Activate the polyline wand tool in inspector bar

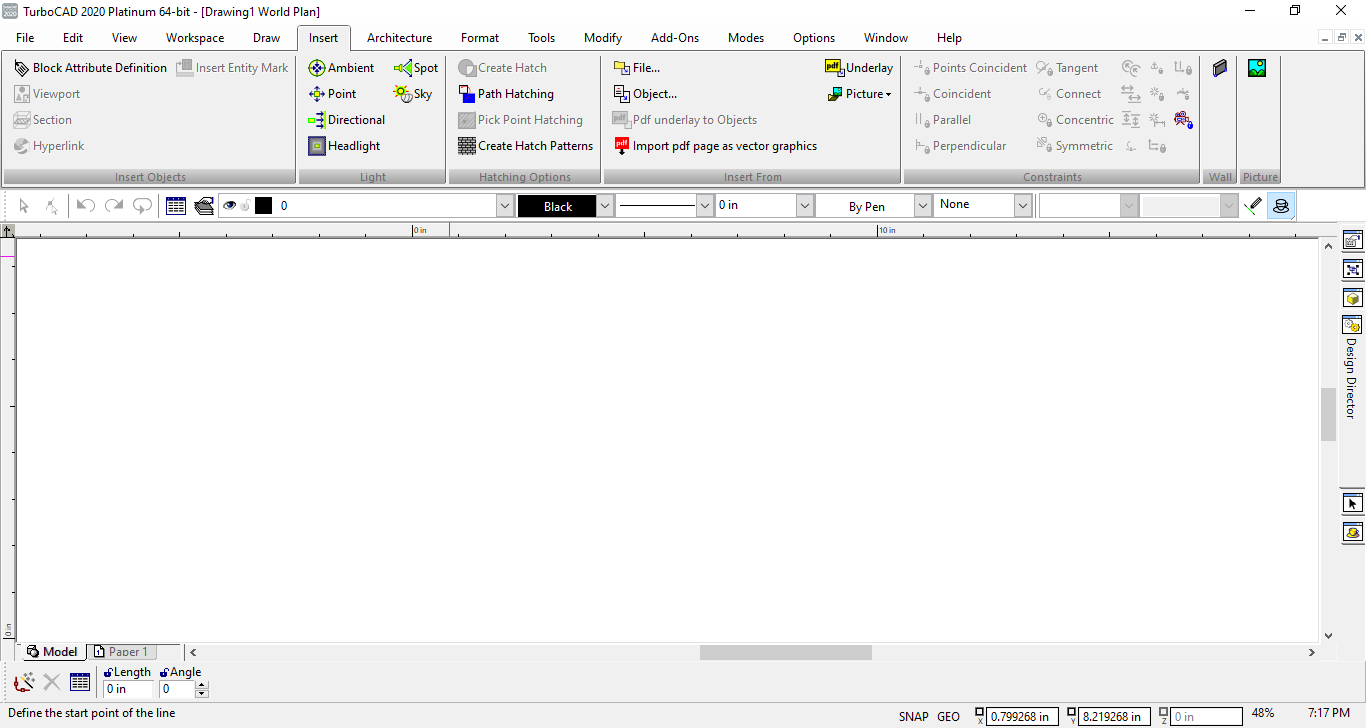tap(24, 682)
